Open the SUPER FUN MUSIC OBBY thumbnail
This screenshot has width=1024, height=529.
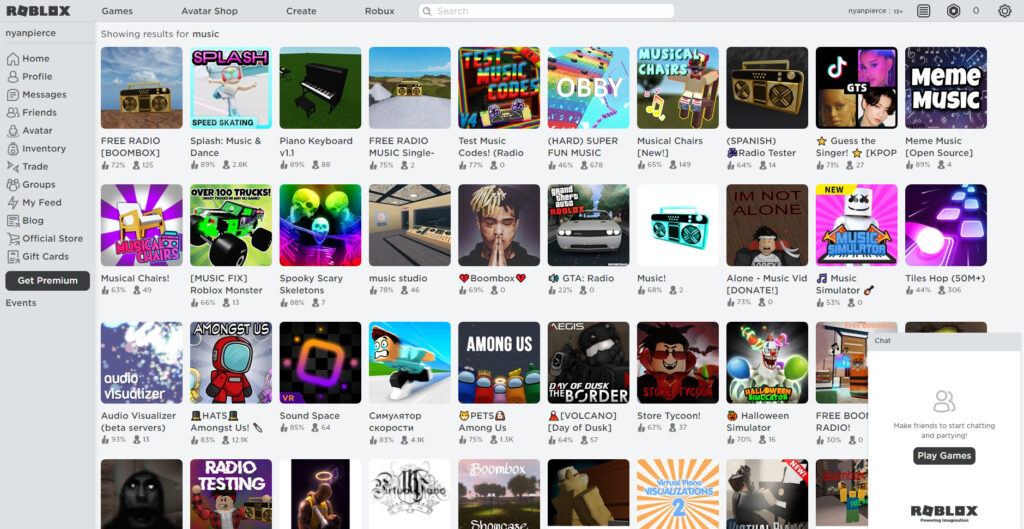pyautogui.click(x=588, y=88)
